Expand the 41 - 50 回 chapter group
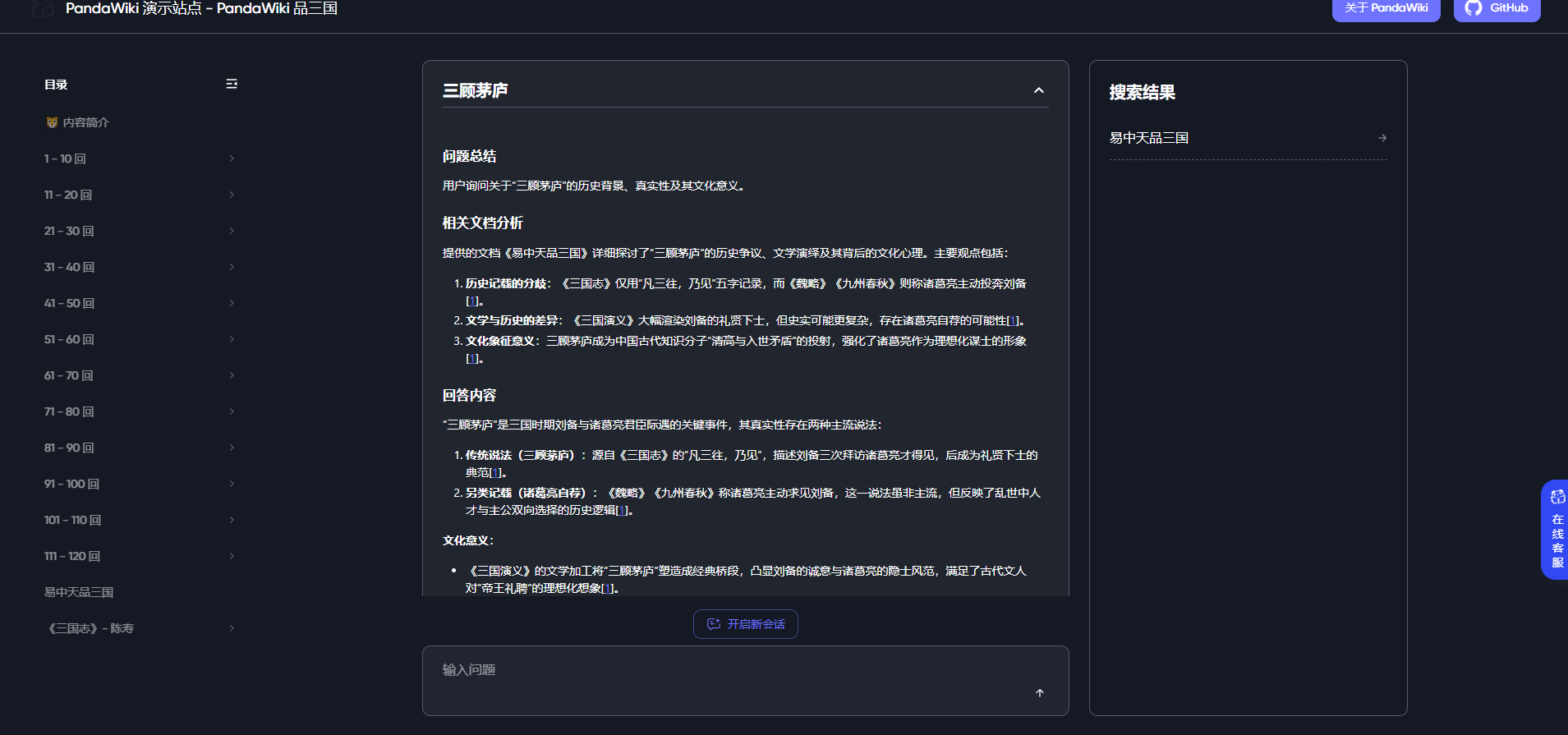1568x735 pixels. tap(232, 303)
